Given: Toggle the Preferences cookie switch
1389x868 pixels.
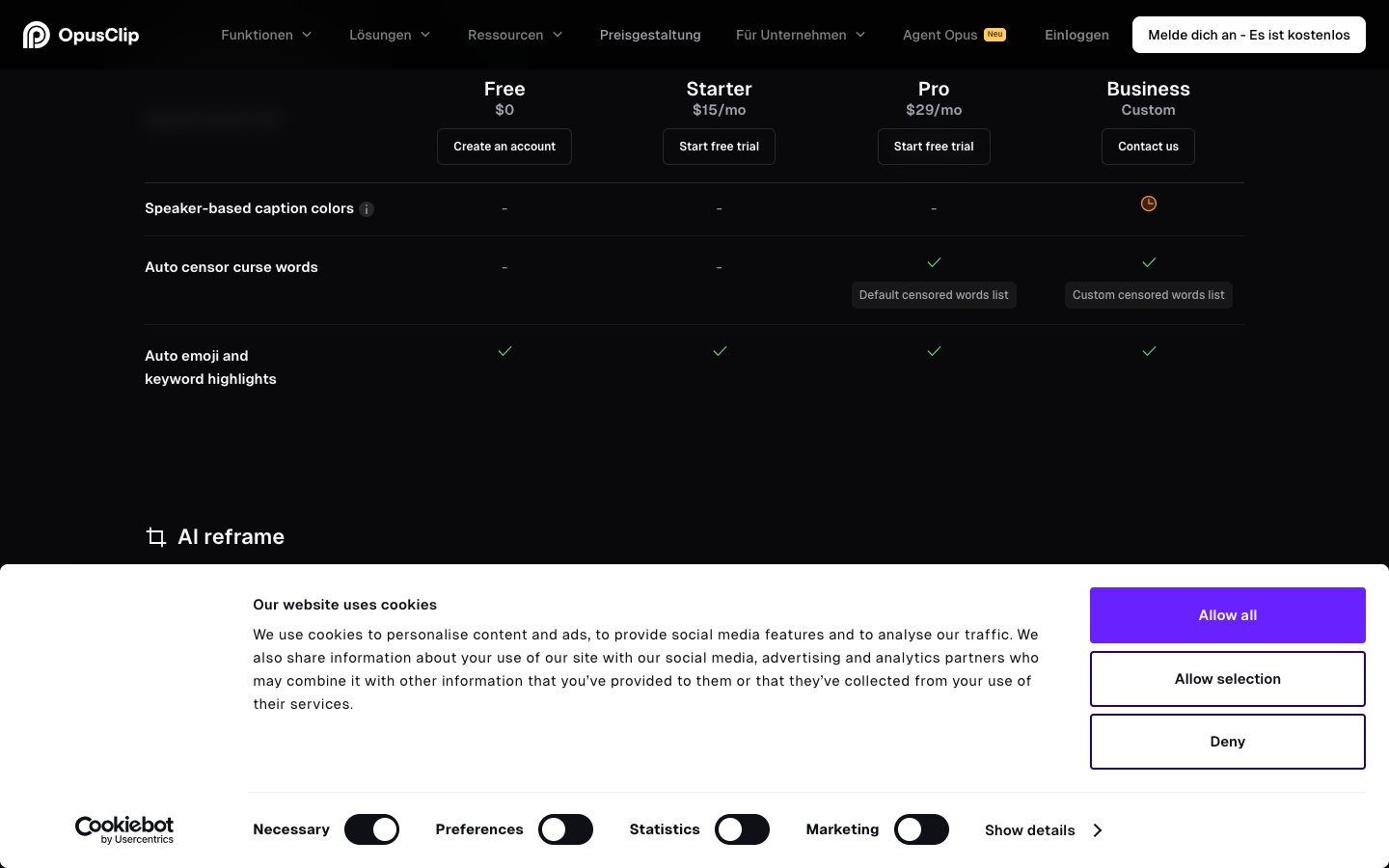Looking at the screenshot, I should point(565,829).
